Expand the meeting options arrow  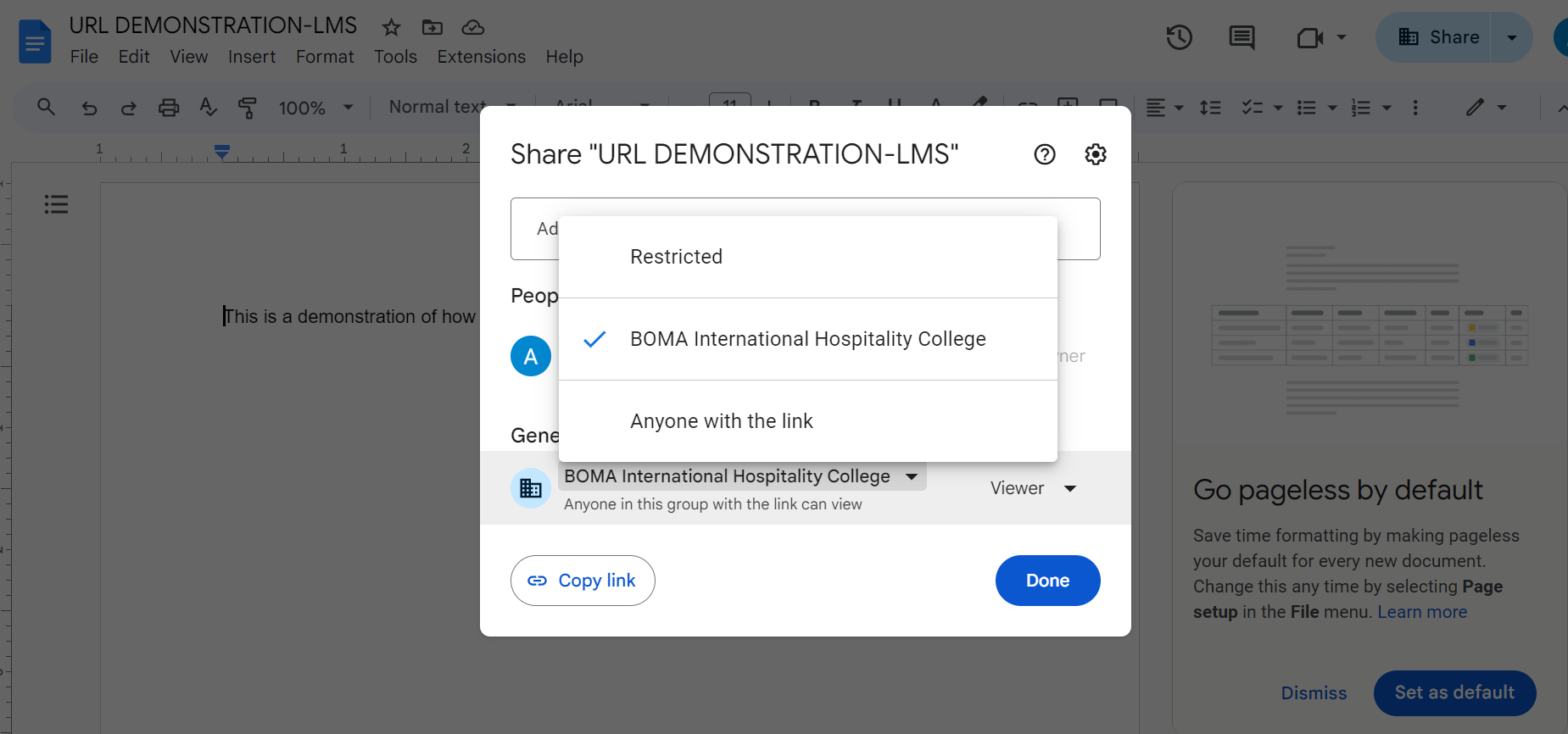tap(1342, 37)
